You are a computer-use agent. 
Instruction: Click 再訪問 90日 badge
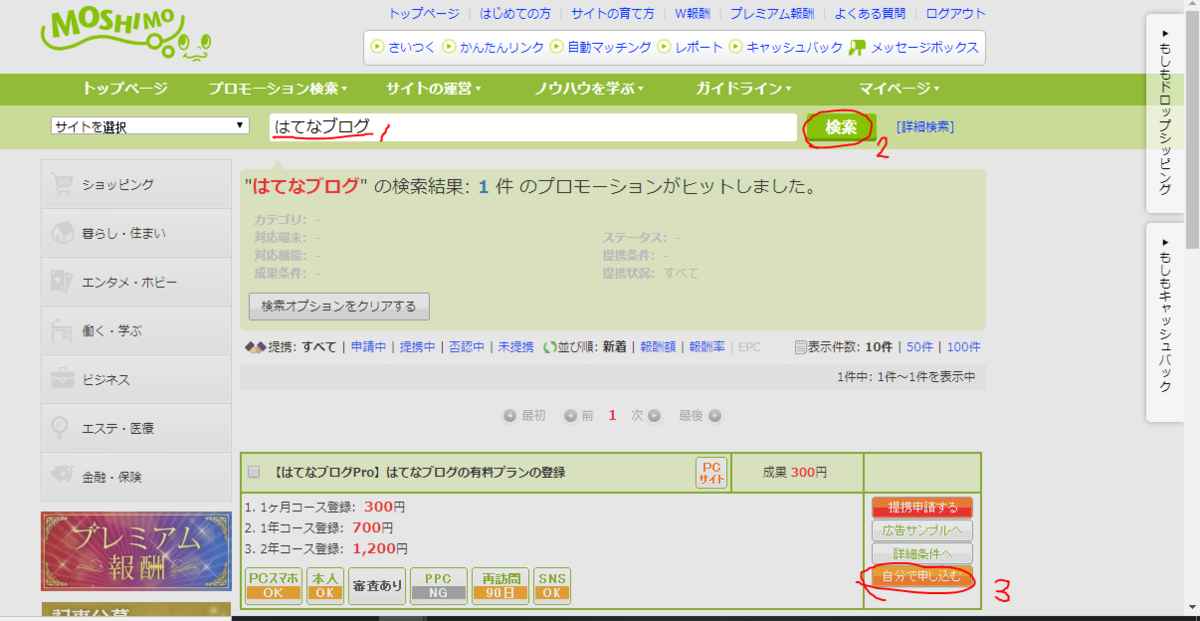tap(500, 585)
